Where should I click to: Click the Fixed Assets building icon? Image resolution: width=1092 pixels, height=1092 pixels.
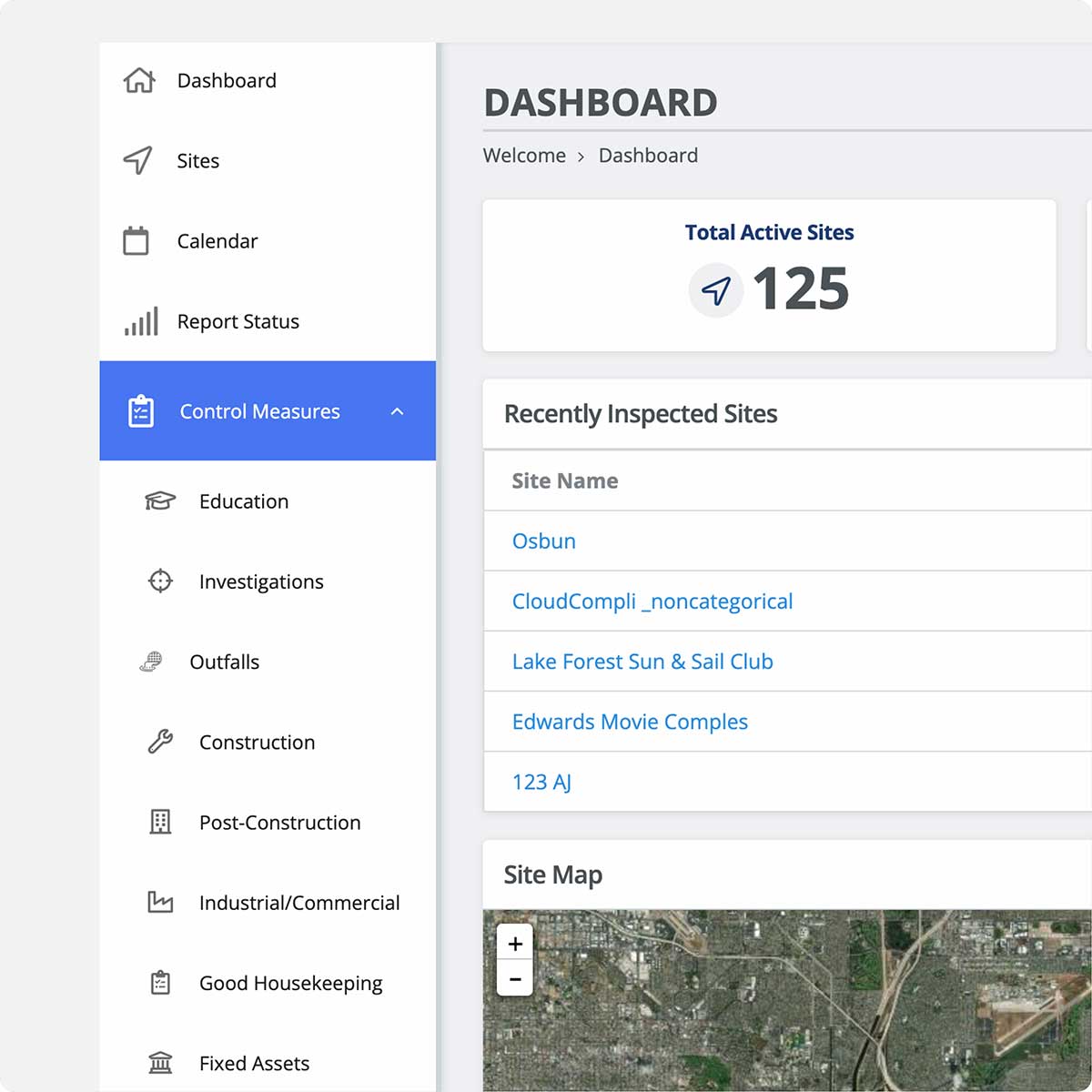click(x=160, y=1063)
